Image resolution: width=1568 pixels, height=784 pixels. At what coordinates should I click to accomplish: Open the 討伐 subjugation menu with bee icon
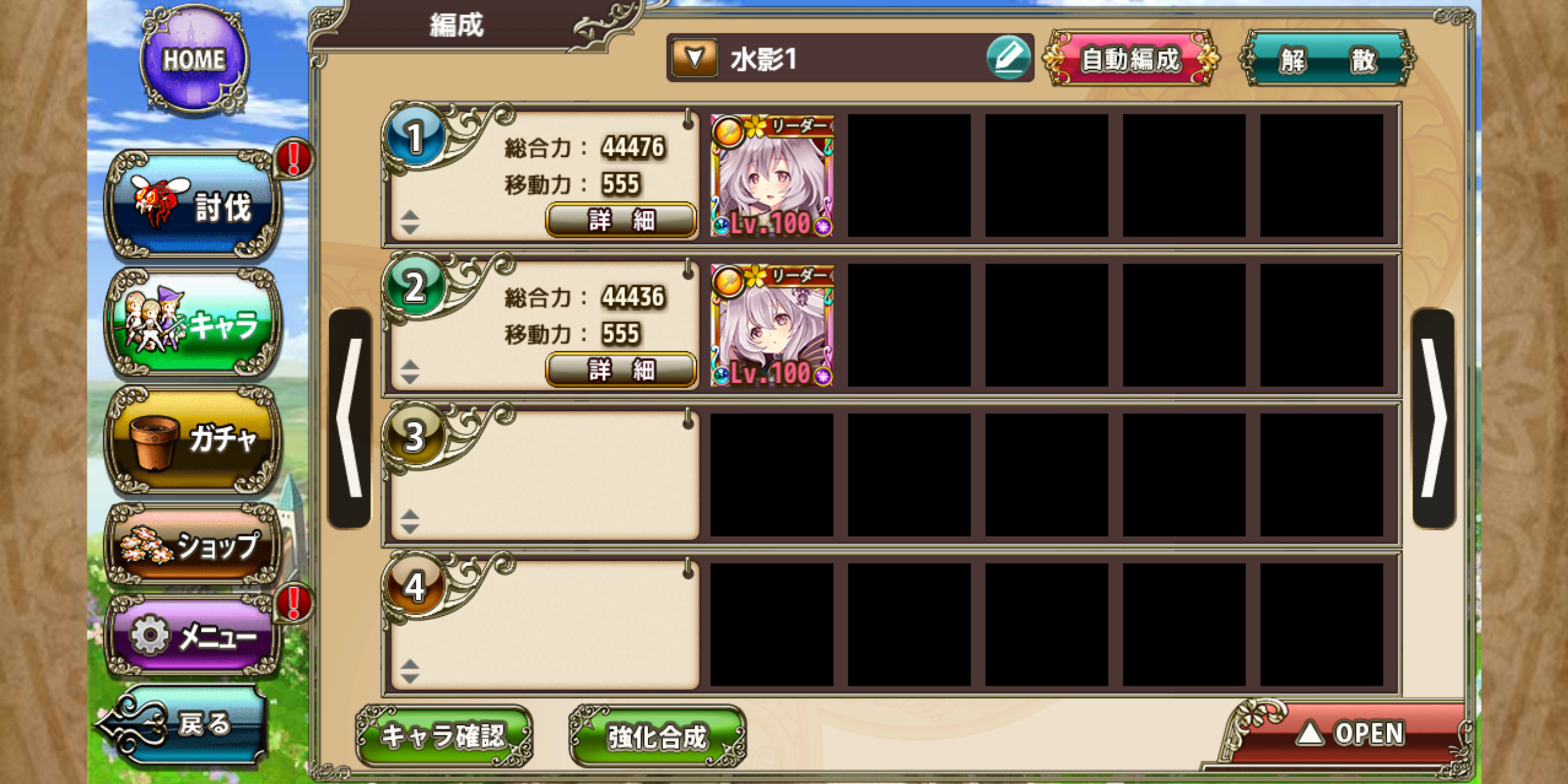194,205
